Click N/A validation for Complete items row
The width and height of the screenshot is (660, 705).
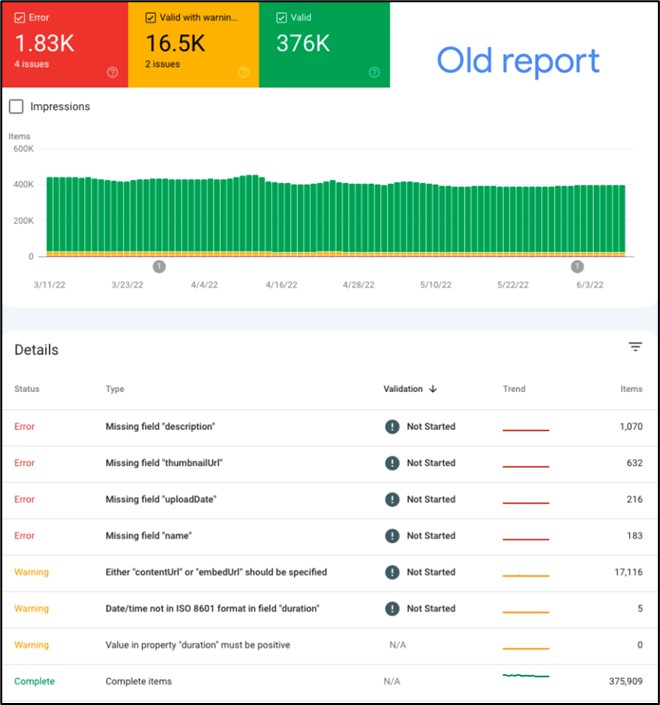[392, 681]
